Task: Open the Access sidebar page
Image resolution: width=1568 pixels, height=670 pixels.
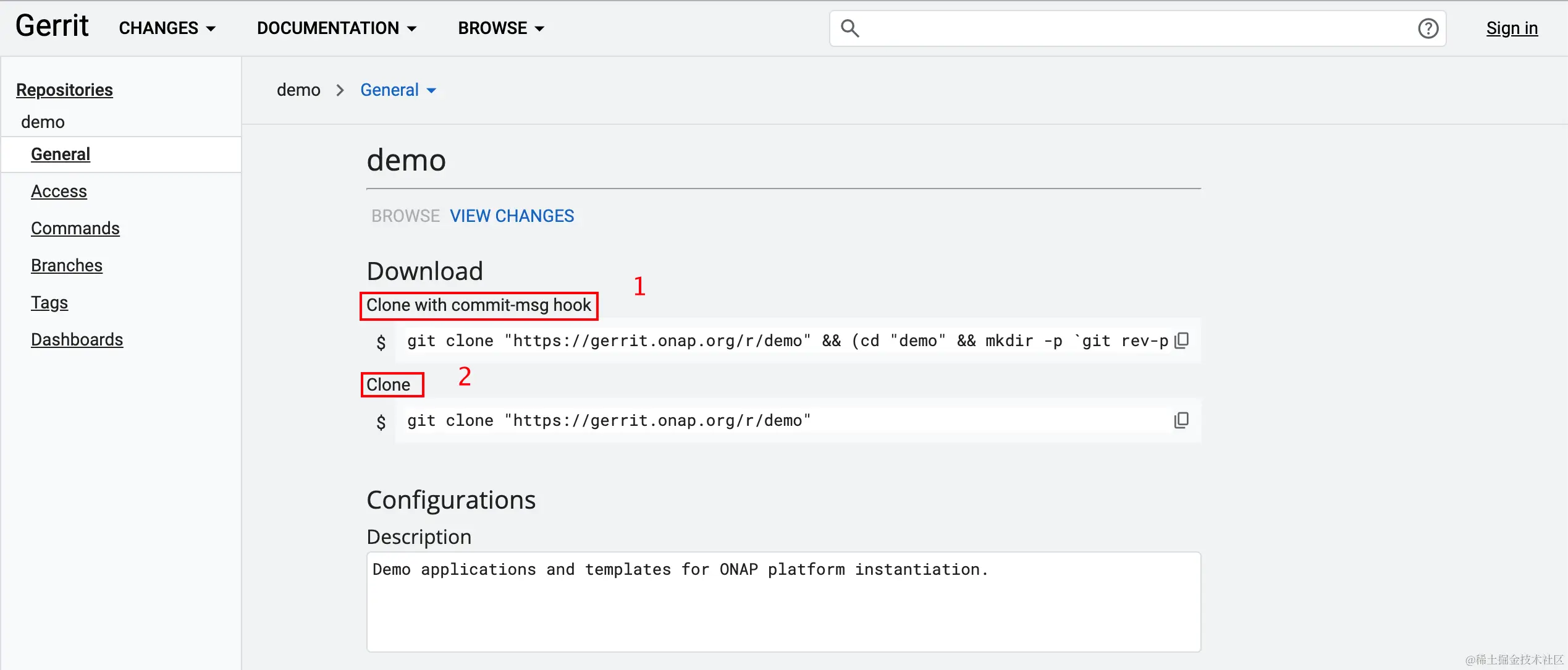Action: pos(59,192)
